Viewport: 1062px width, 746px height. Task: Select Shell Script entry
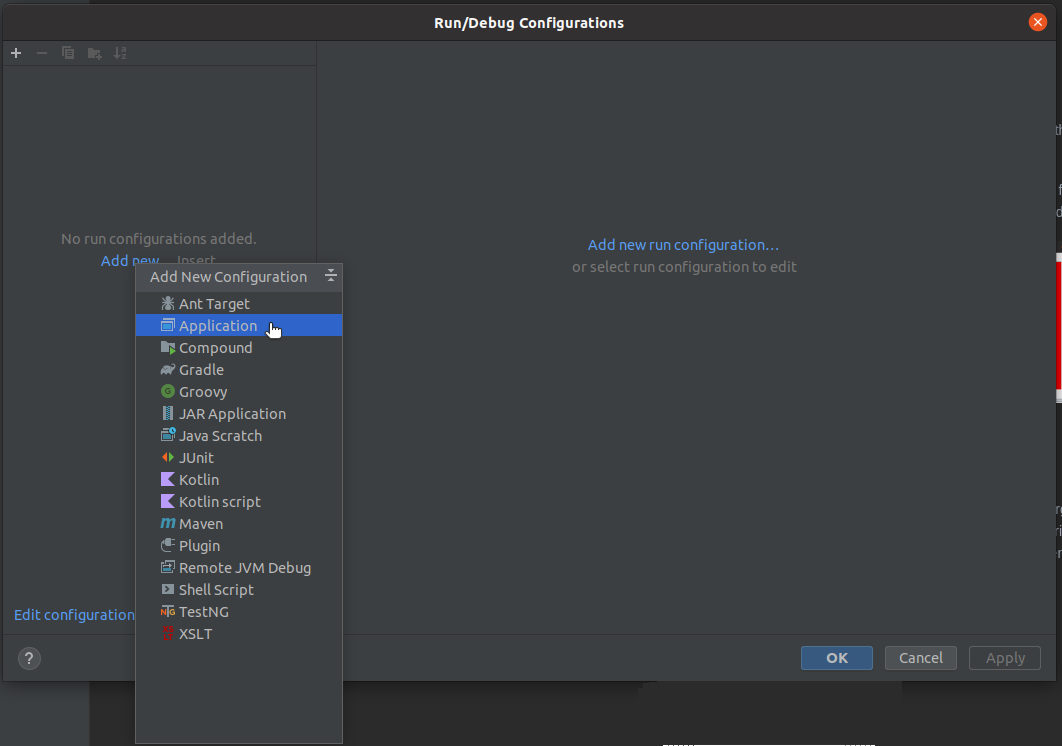pos(238,589)
